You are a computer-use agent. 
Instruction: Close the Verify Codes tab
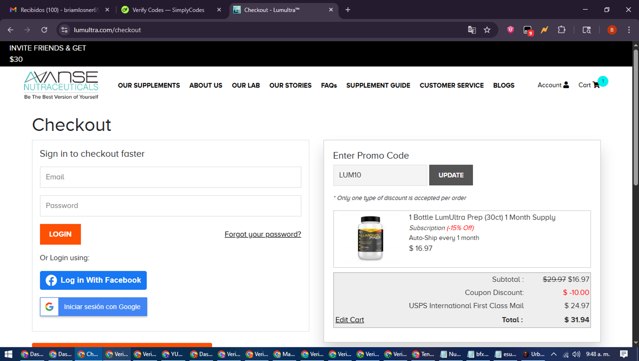pos(219,10)
